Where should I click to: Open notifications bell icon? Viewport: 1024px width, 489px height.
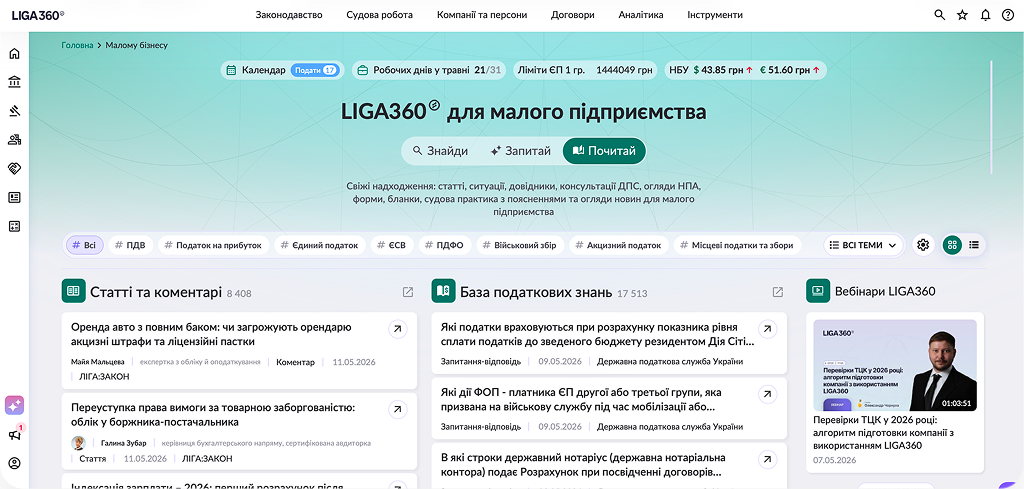985,15
